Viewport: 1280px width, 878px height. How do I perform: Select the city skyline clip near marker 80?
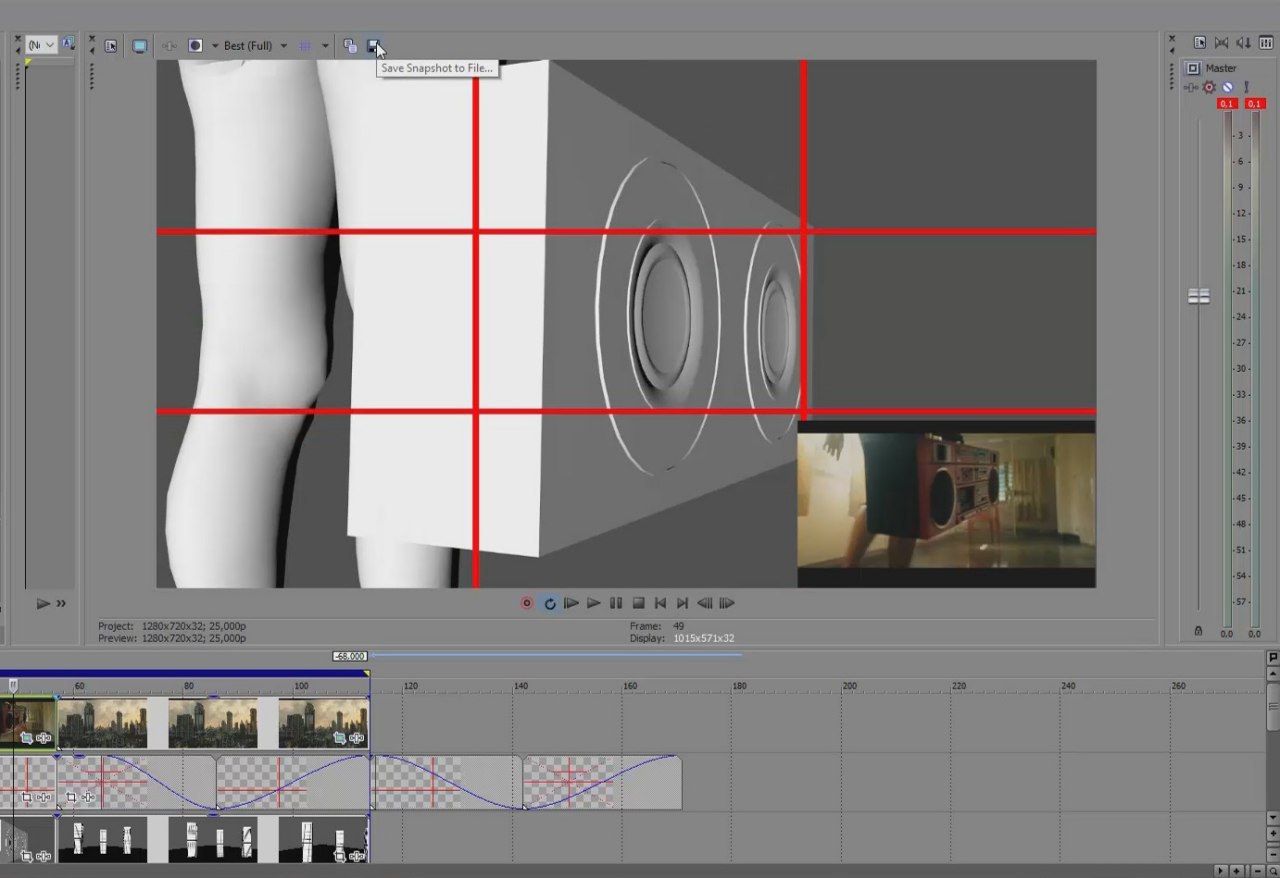click(x=213, y=723)
